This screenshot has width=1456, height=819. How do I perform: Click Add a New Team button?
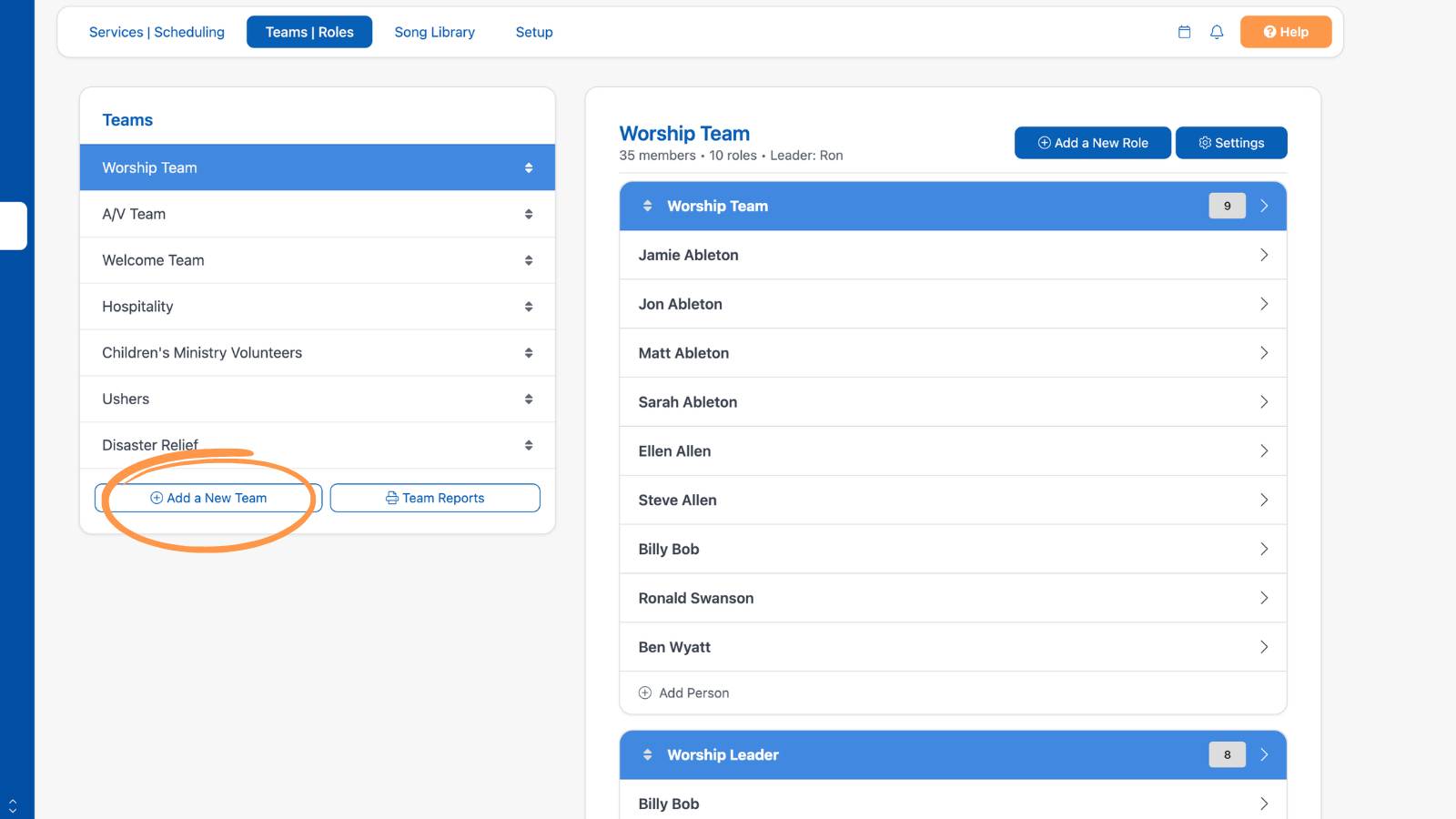pos(208,498)
